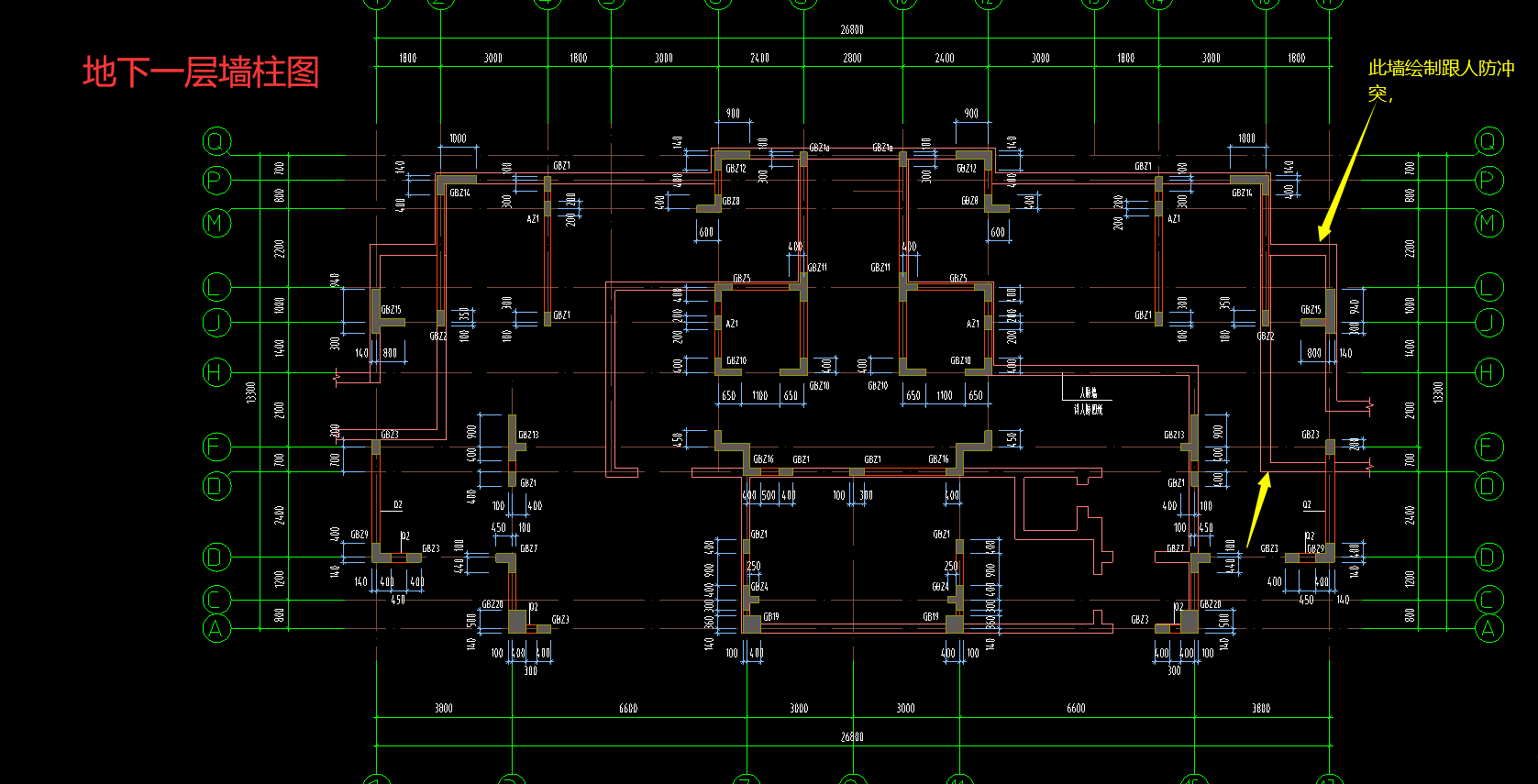Screen dimensions: 1538x784
Task: Click the right GBZ8 column label
Action: tap(969, 201)
